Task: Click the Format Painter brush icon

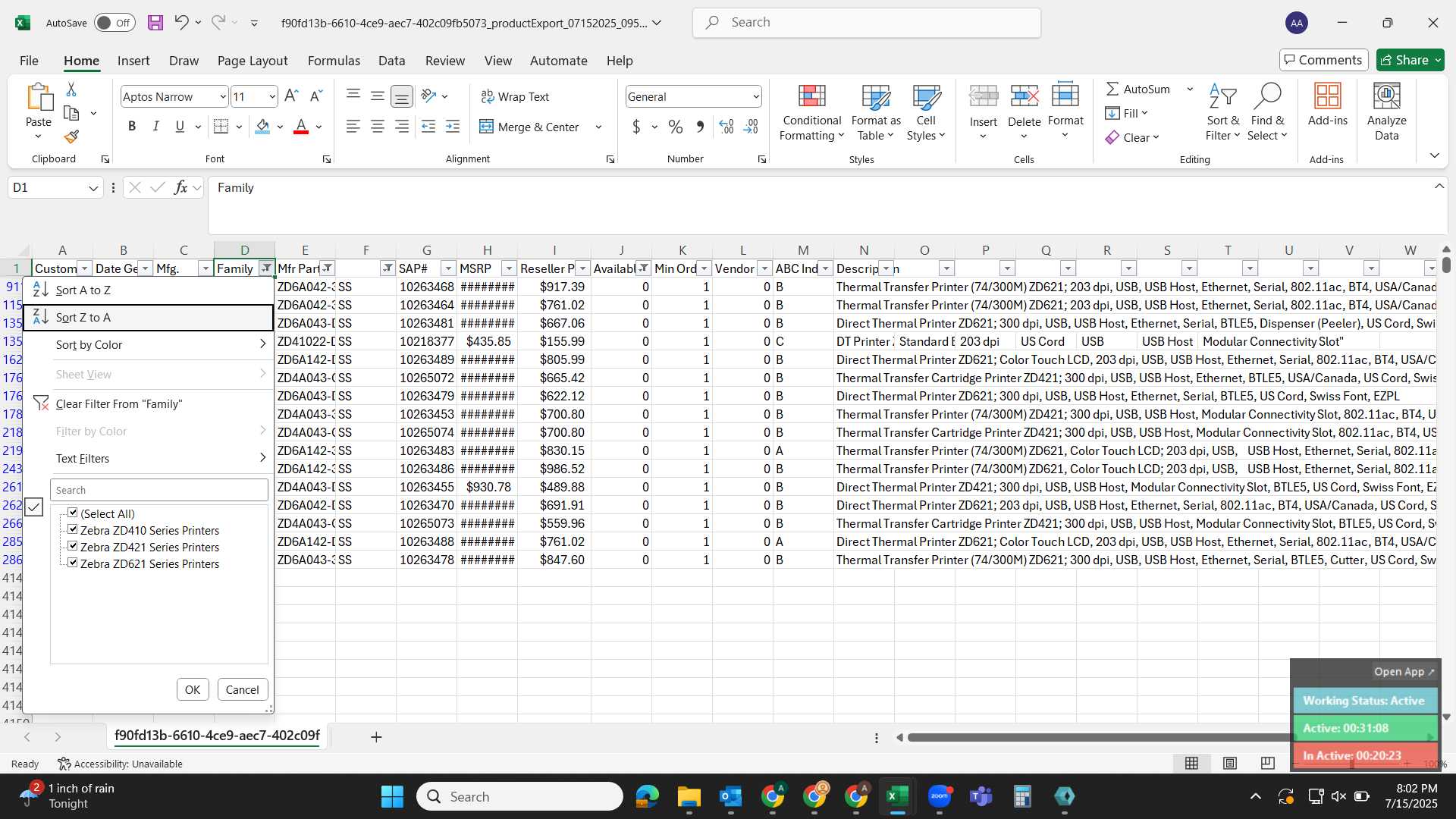Action: (x=71, y=136)
